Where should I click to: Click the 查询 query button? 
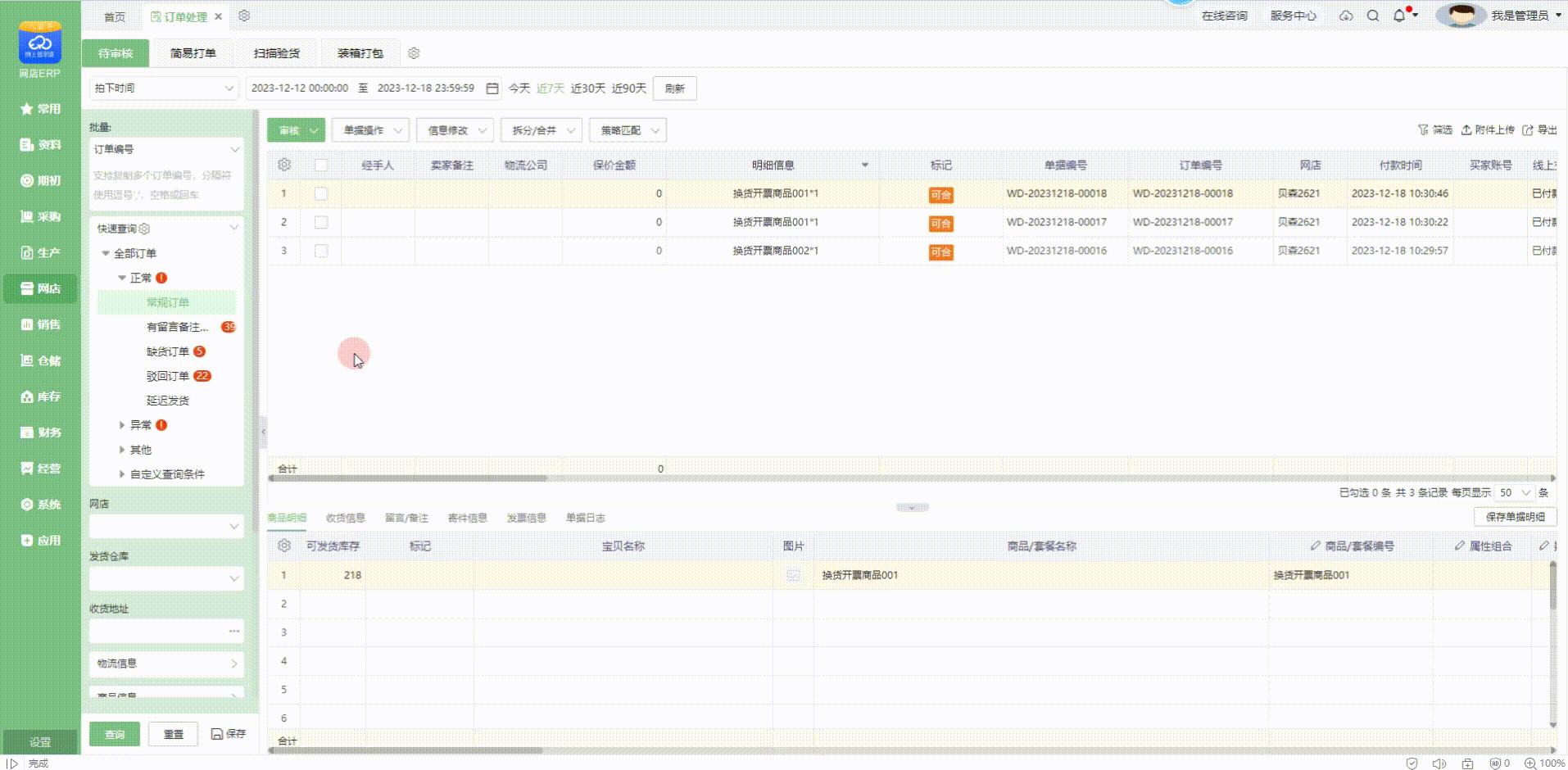click(115, 734)
